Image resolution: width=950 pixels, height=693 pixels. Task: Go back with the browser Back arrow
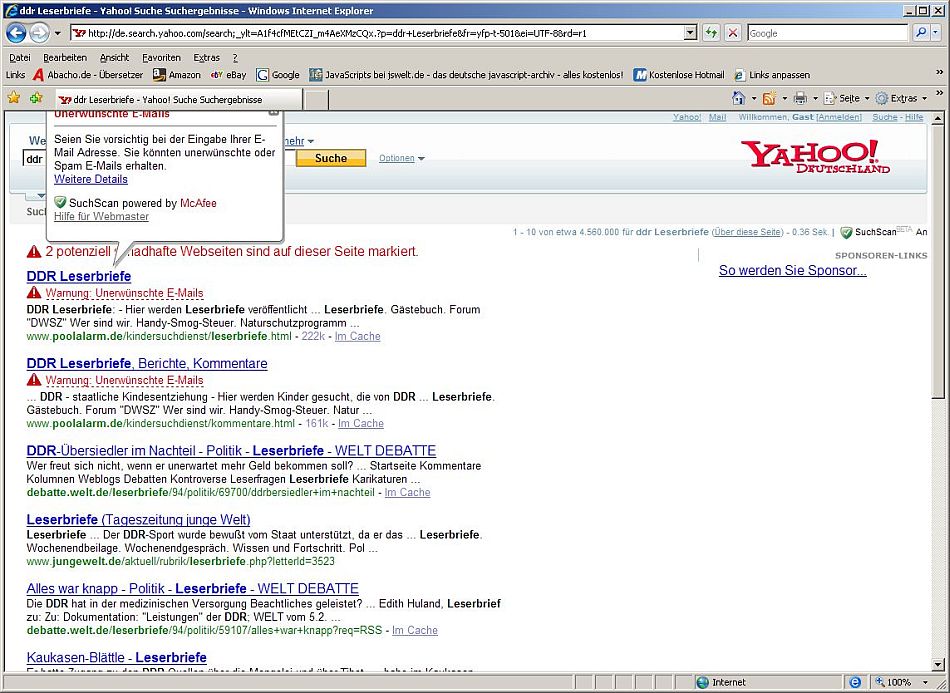pyautogui.click(x=16, y=33)
